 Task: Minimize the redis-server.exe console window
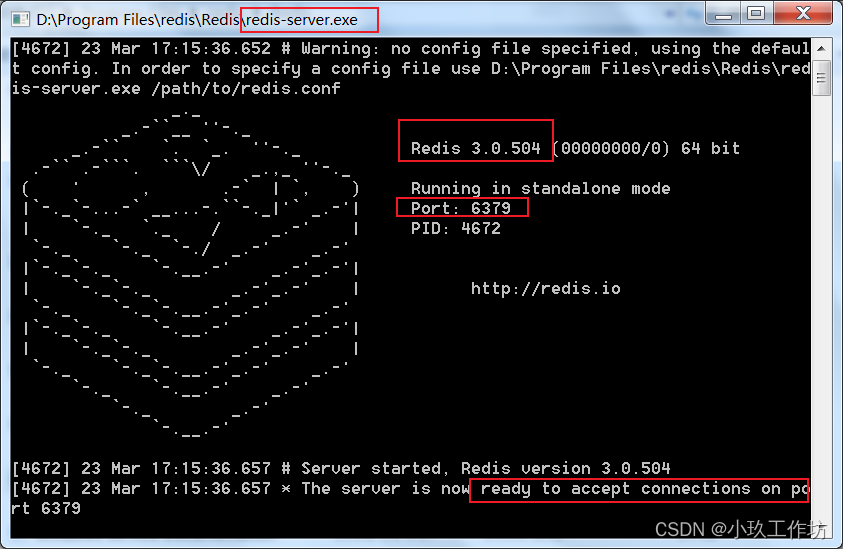click(x=723, y=13)
